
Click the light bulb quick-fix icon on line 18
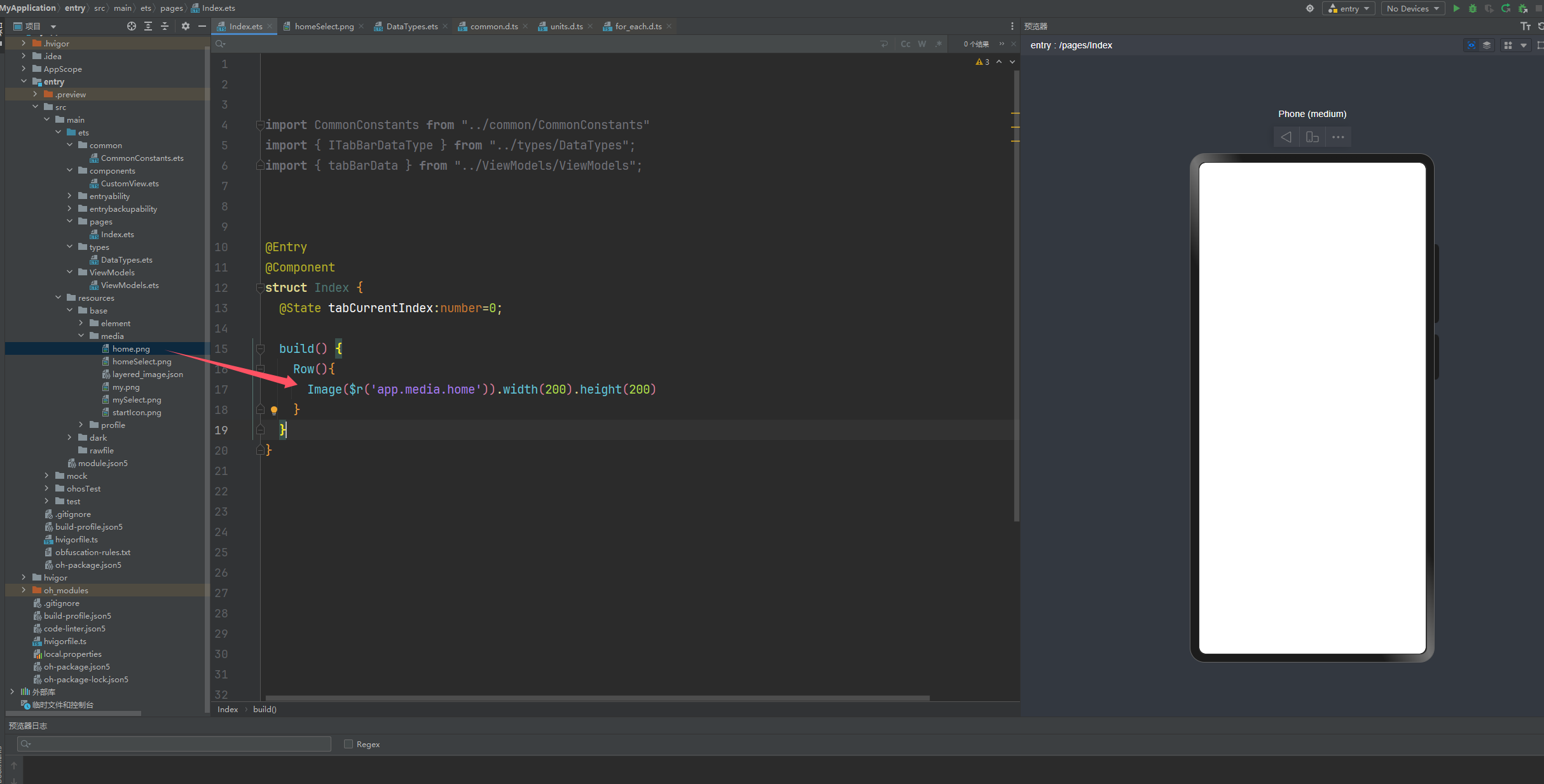tap(274, 410)
